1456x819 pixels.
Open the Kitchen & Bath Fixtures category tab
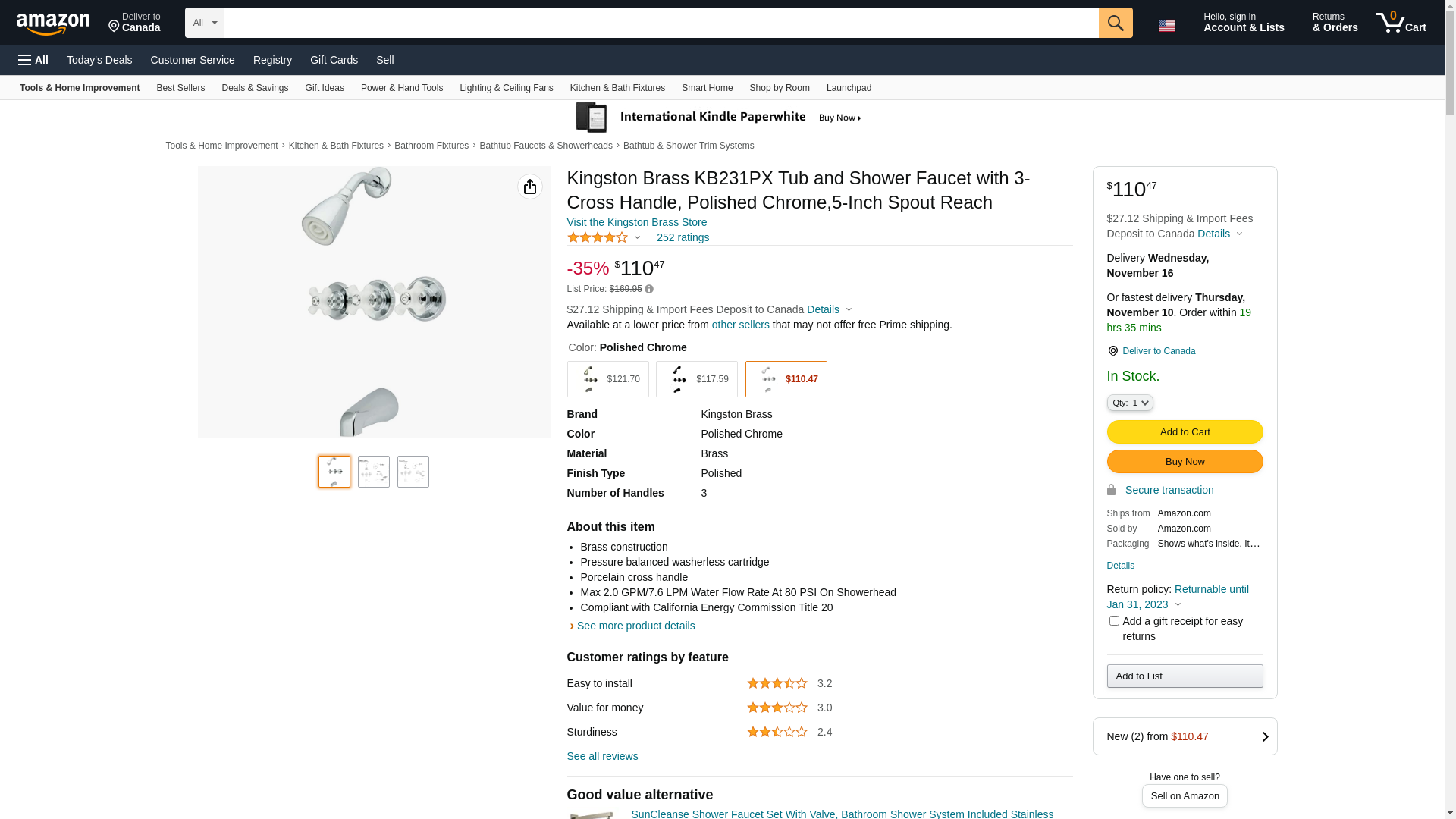[617, 88]
